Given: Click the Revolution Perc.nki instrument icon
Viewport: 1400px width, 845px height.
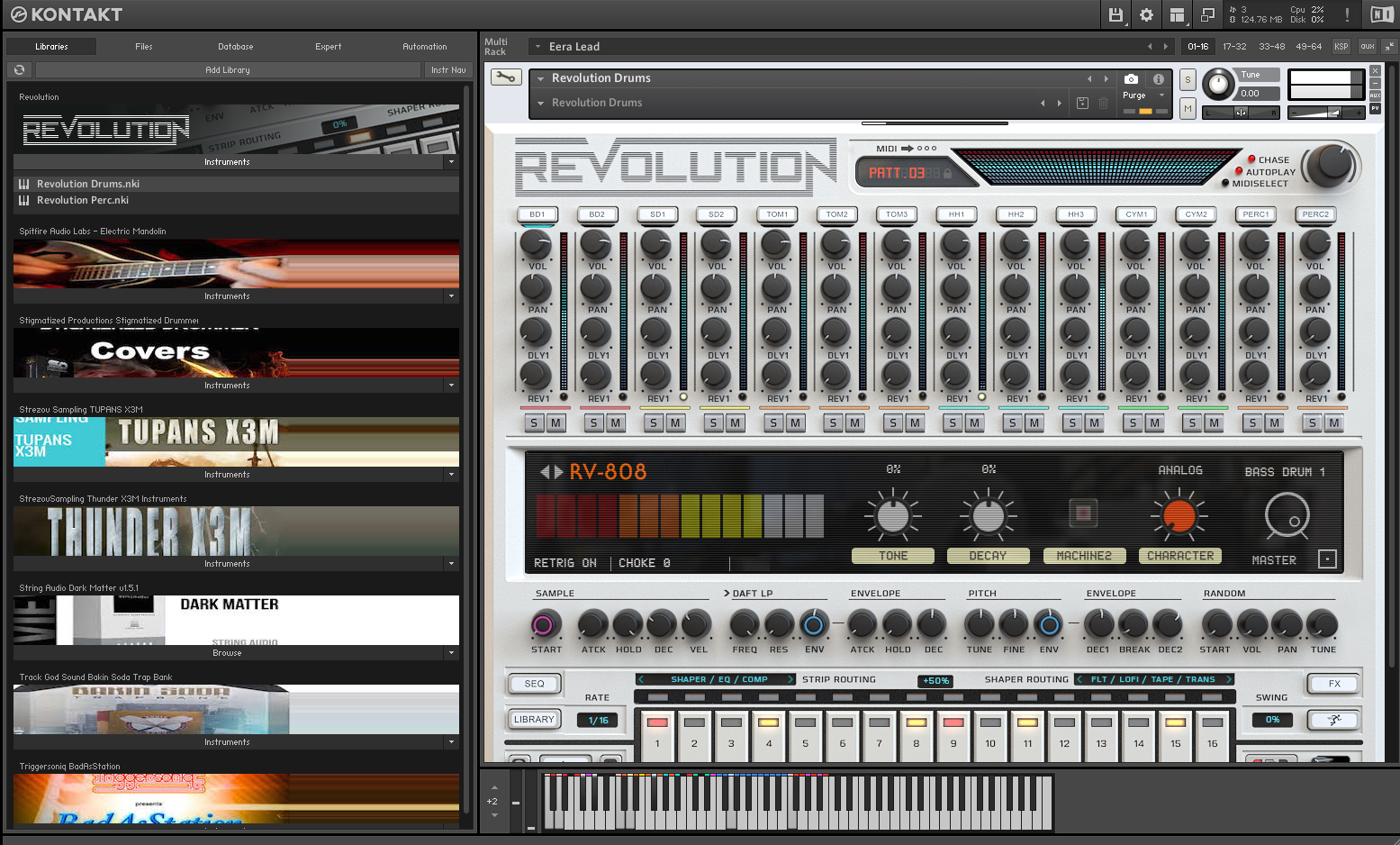Looking at the screenshot, I should click(24, 200).
